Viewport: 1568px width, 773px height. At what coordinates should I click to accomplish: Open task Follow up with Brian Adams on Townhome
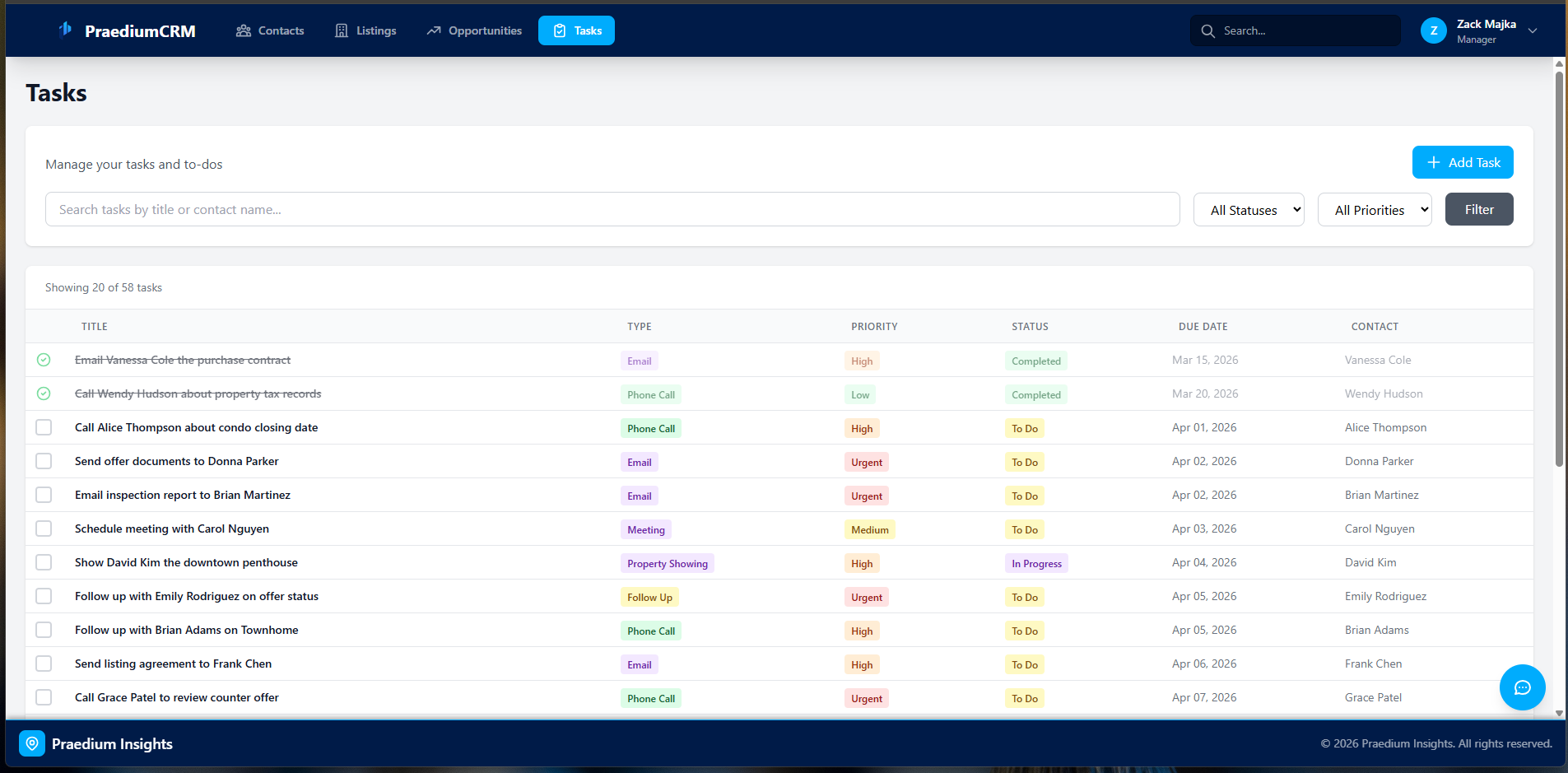(187, 630)
